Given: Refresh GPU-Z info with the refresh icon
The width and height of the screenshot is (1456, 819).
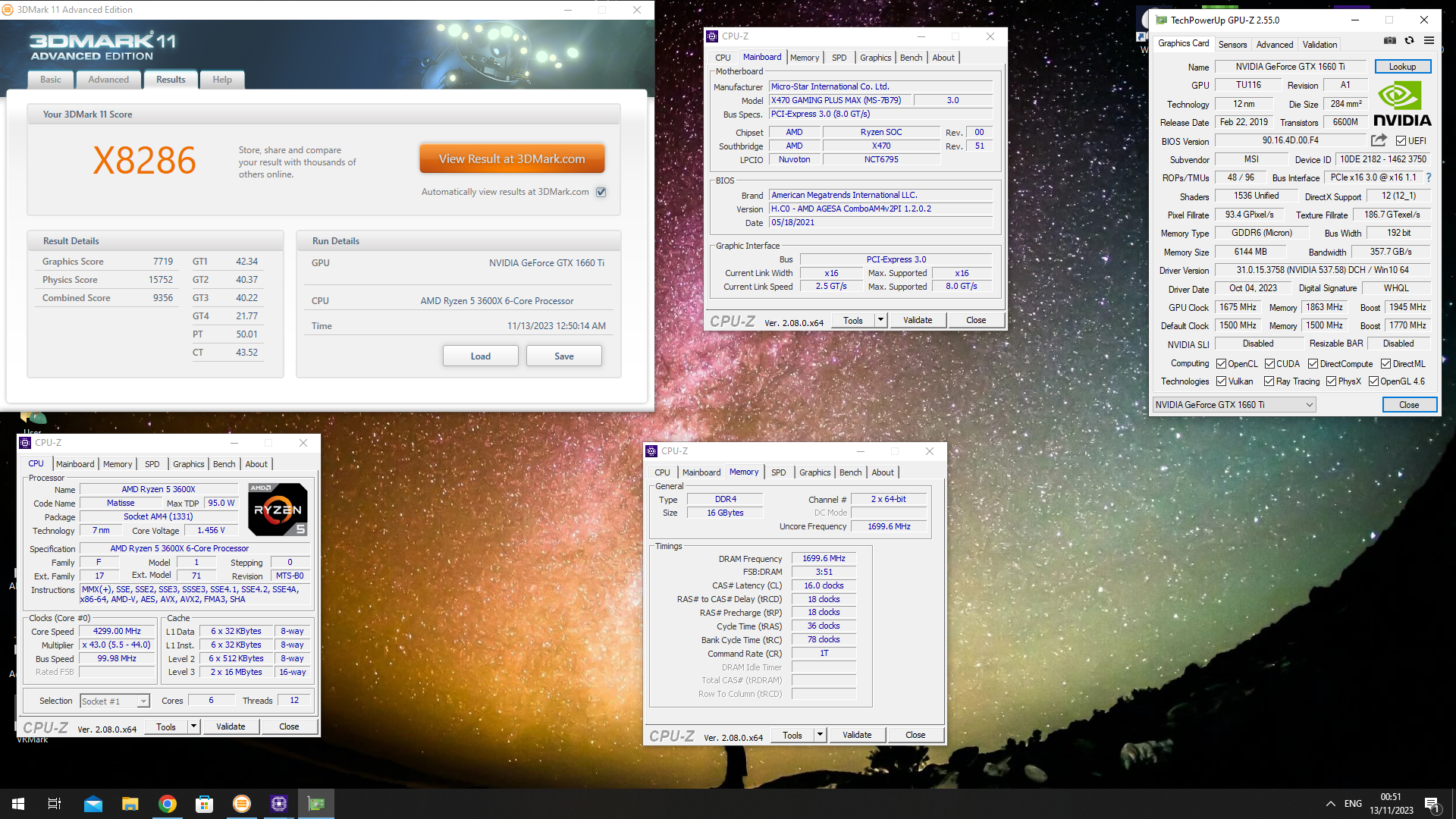Looking at the screenshot, I should pos(1409,41).
